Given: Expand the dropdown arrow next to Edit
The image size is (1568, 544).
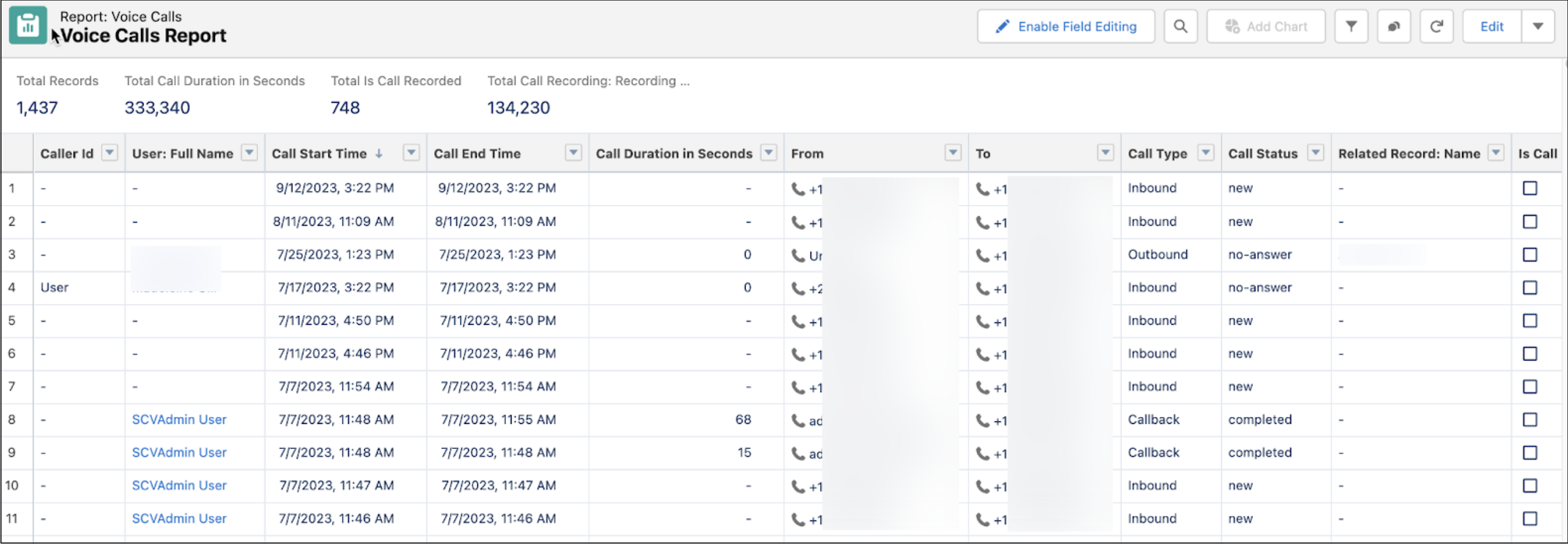Looking at the screenshot, I should pos(1538,27).
